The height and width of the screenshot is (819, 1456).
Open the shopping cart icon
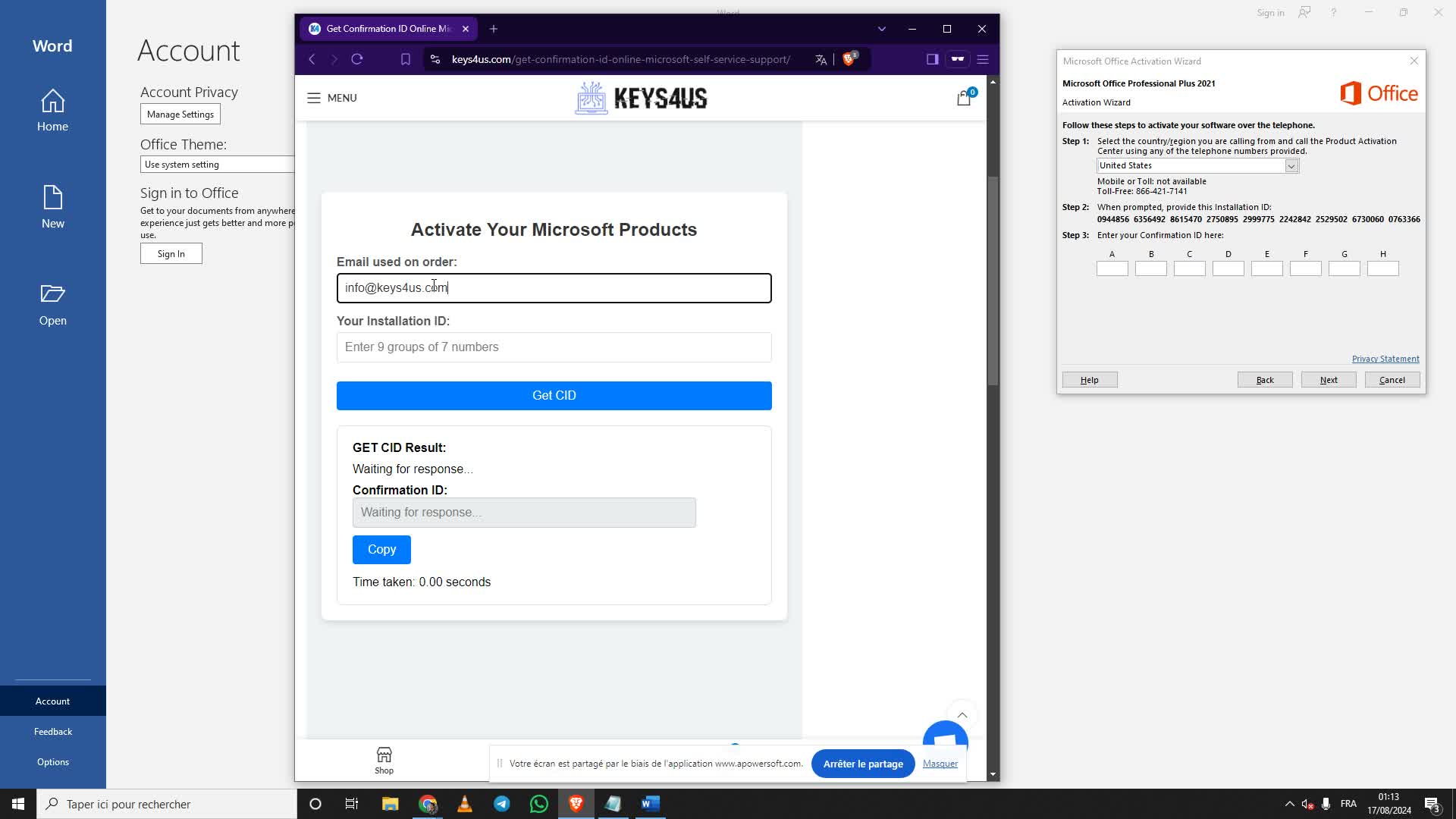coord(964,98)
